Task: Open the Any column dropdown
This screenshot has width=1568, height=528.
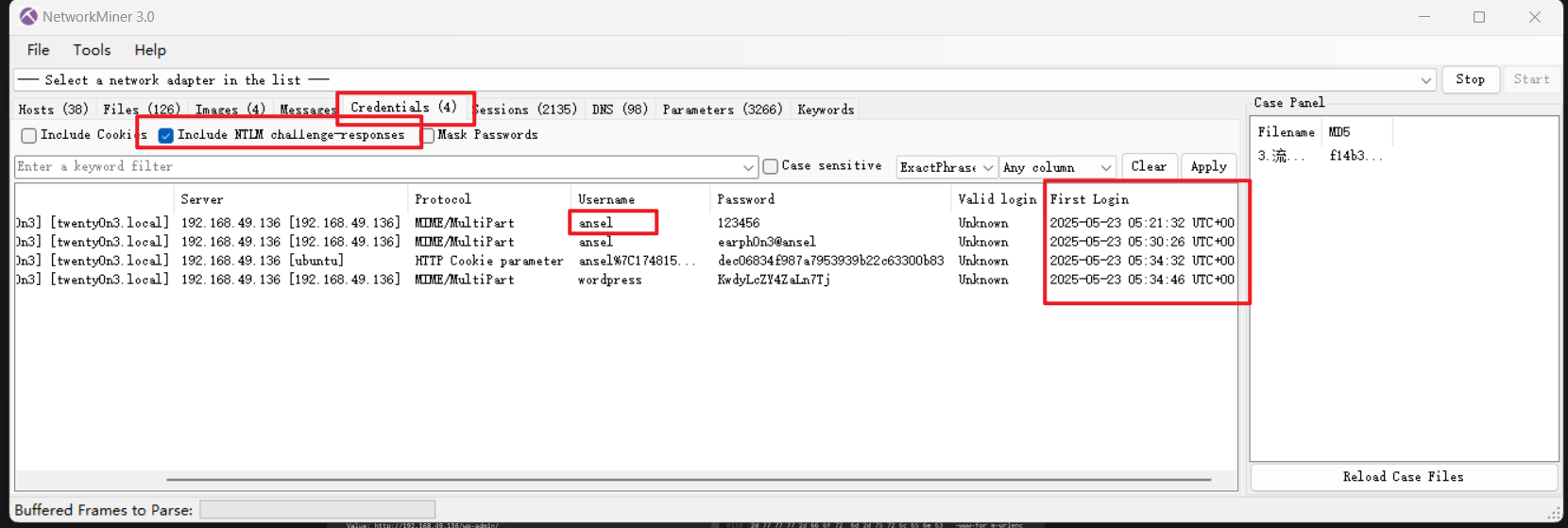Action: (1058, 167)
